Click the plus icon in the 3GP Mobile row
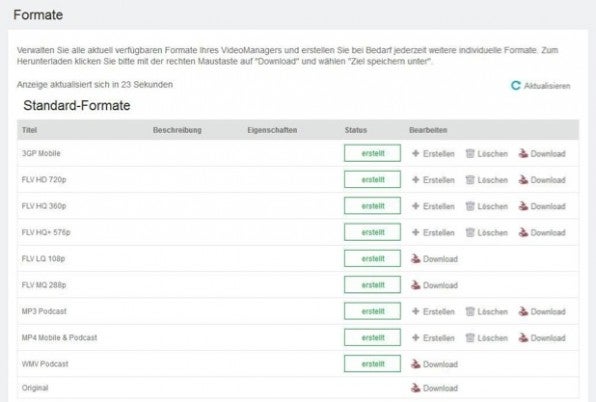Image resolution: width=596 pixels, height=402 pixels. point(416,154)
